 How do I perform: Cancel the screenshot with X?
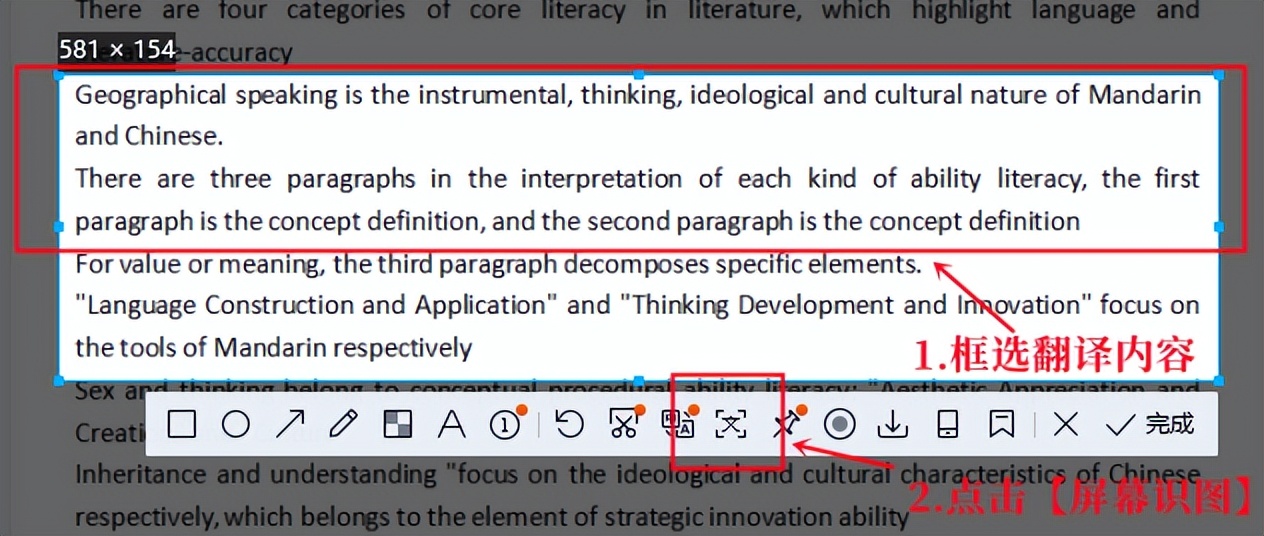(1066, 425)
